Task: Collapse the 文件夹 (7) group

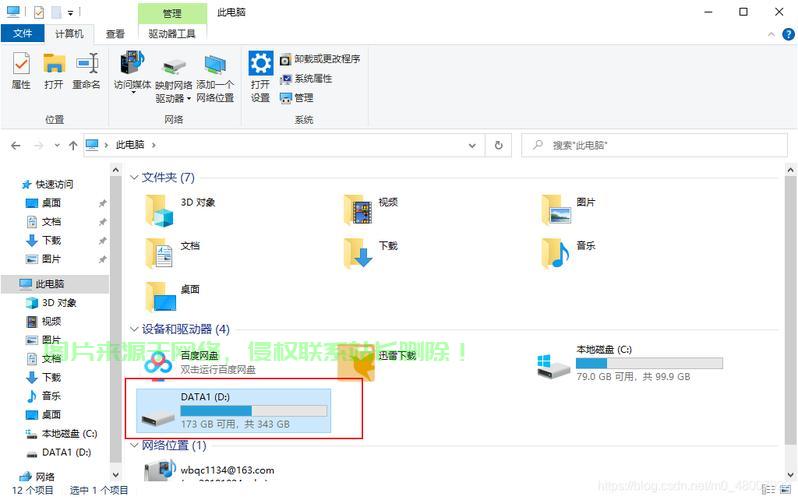Action: (134, 177)
